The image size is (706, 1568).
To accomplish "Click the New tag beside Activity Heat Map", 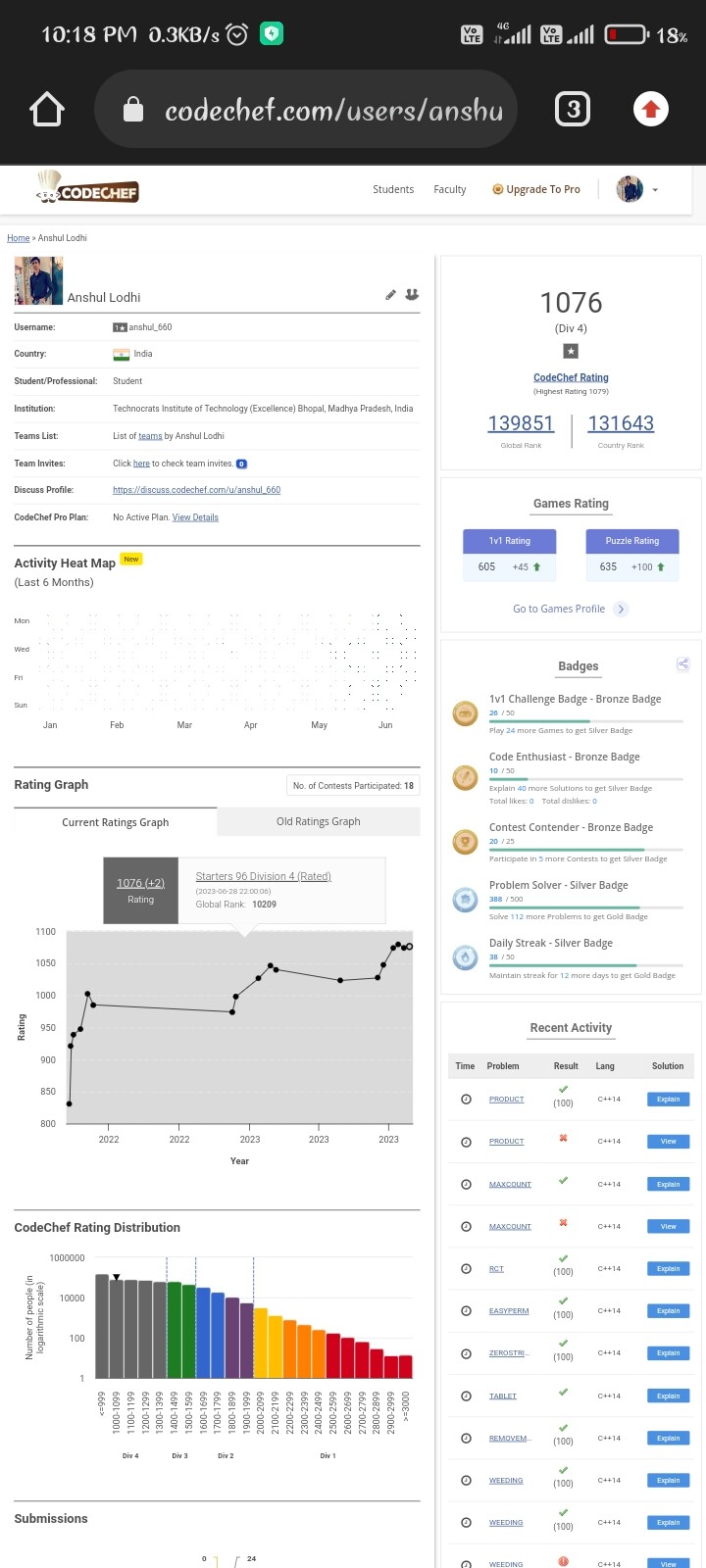I will click(x=131, y=559).
